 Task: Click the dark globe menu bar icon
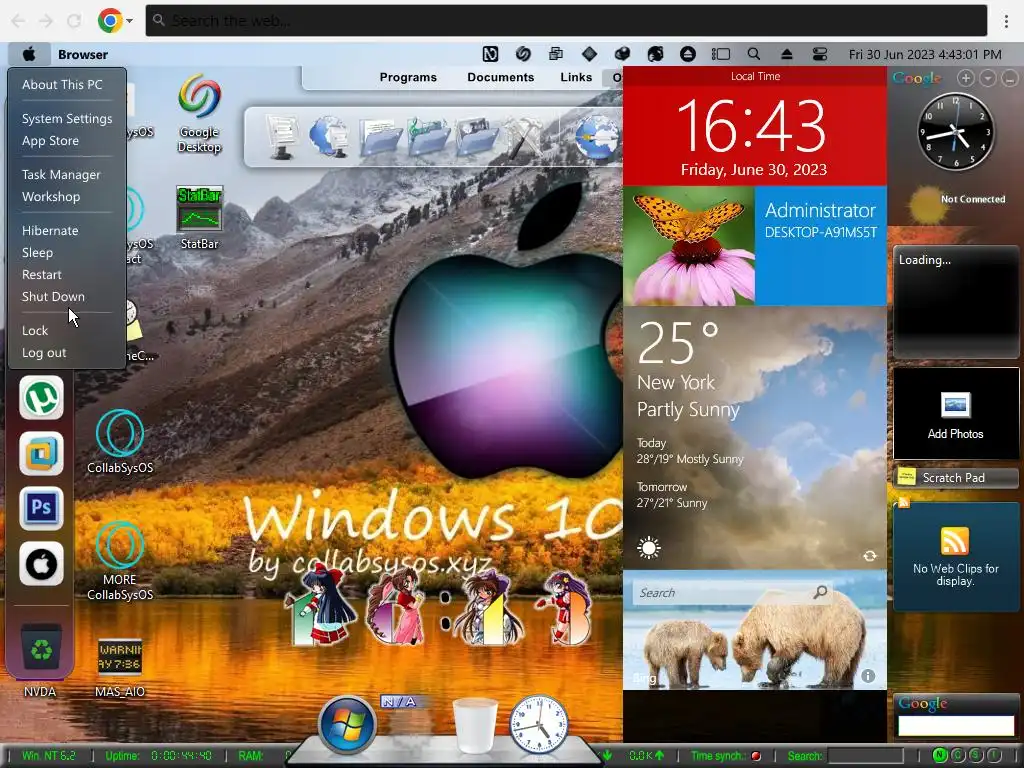coord(655,54)
